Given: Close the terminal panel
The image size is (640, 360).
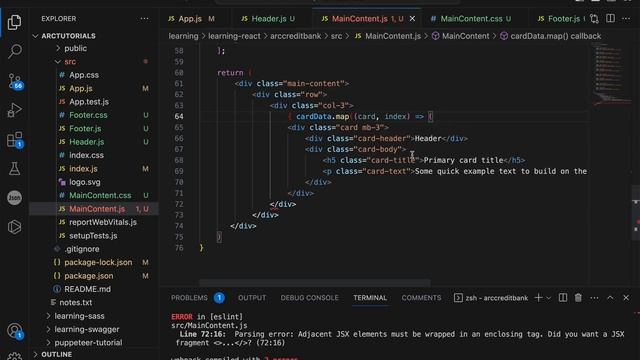Looking at the screenshot, I should pos(626,298).
